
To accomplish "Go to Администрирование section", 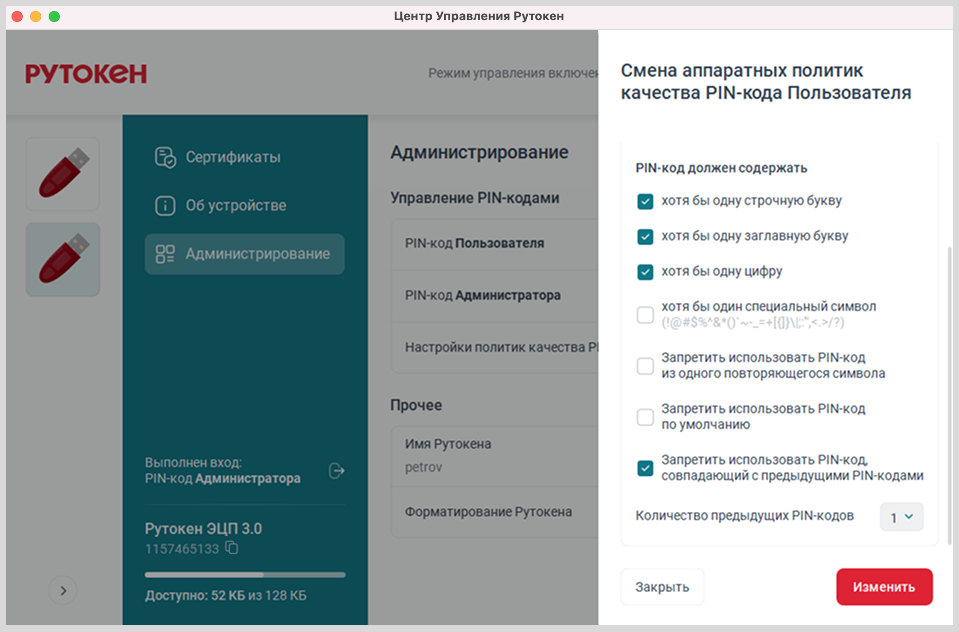I will pyautogui.click(x=245, y=254).
